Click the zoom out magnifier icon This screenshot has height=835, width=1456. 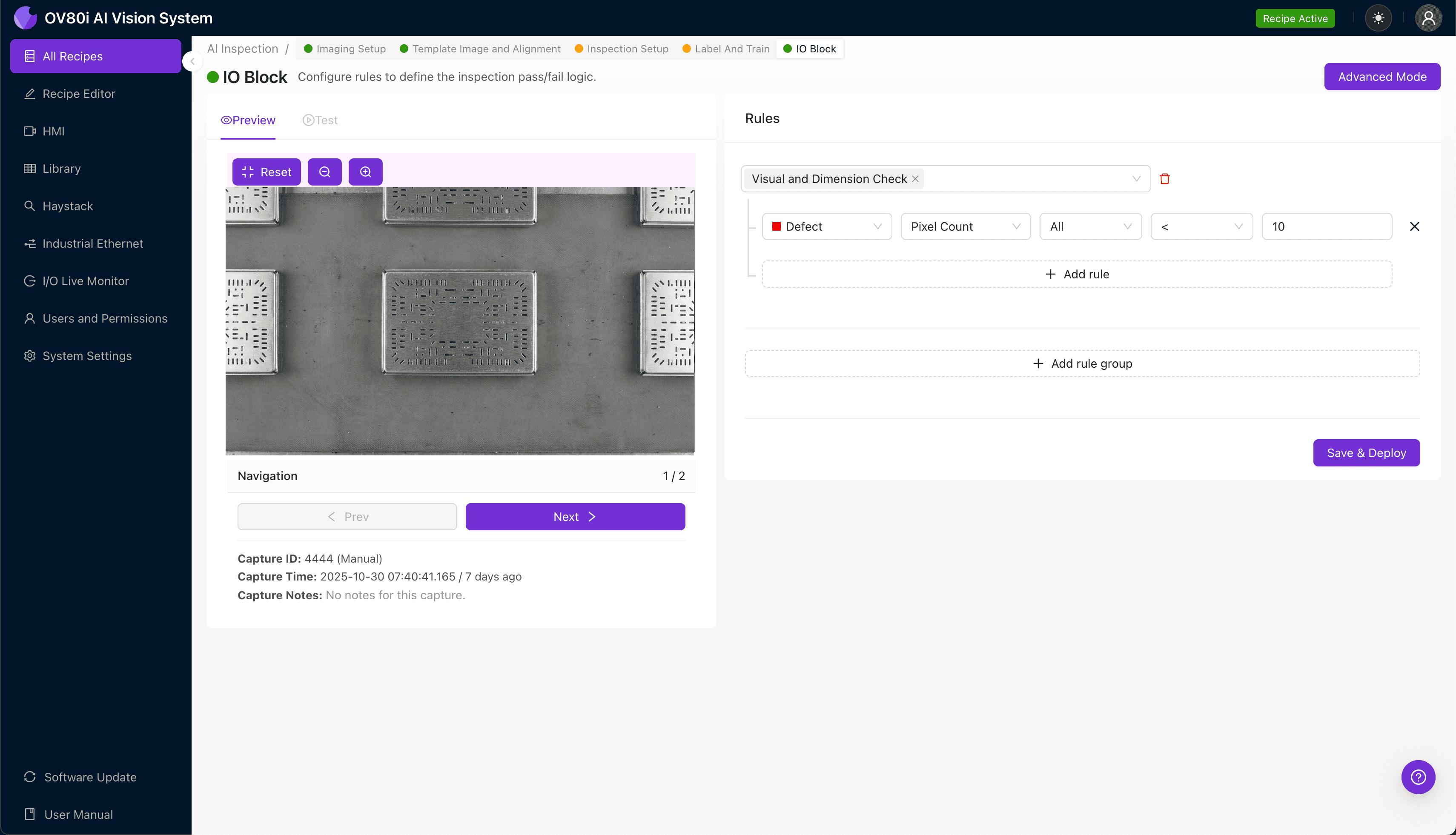(324, 172)
